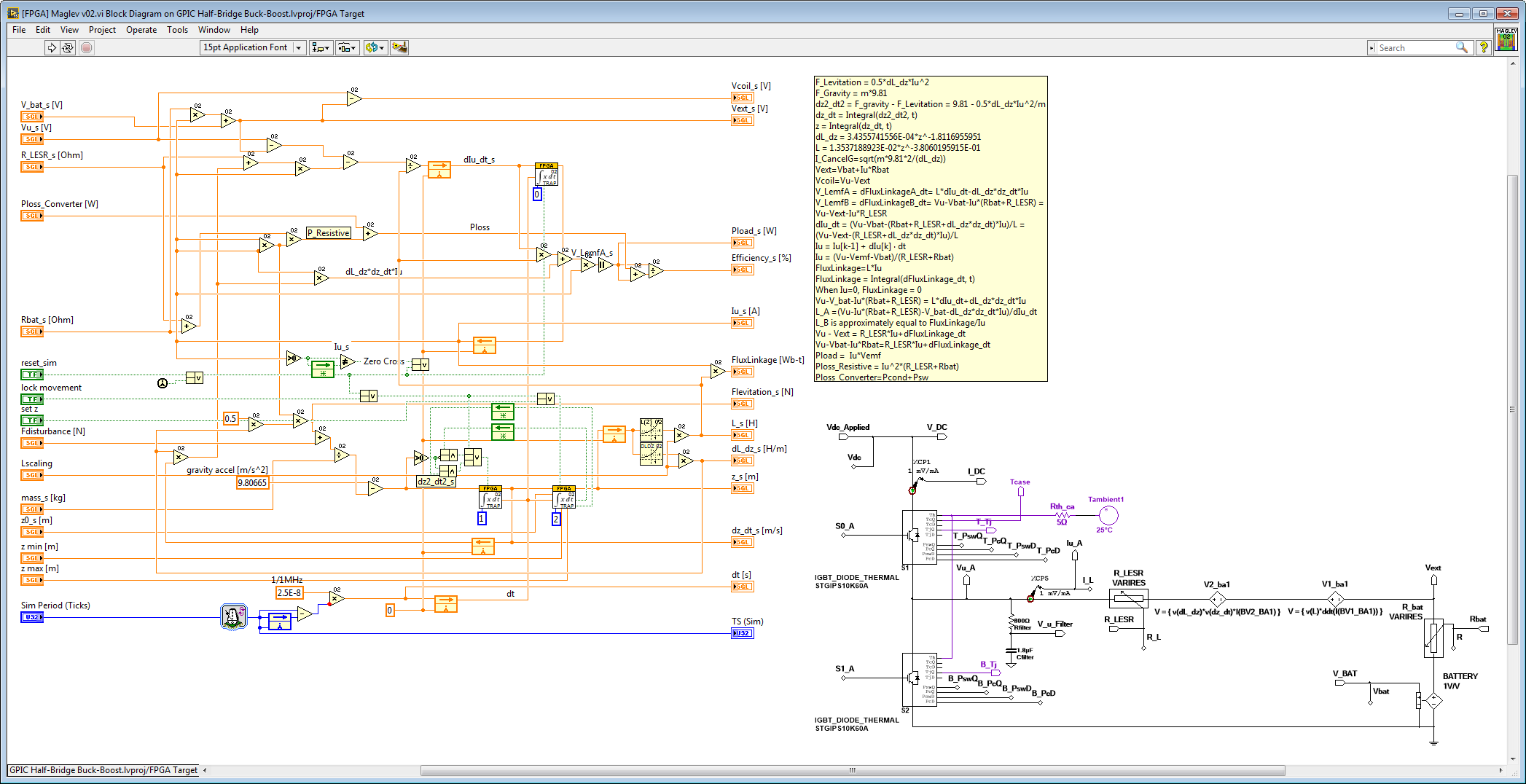Click the Rbat_s [Ohm] SGL terminal
Image resolution: width=1526 pixels, height=784 pixels.
point(32,332)
